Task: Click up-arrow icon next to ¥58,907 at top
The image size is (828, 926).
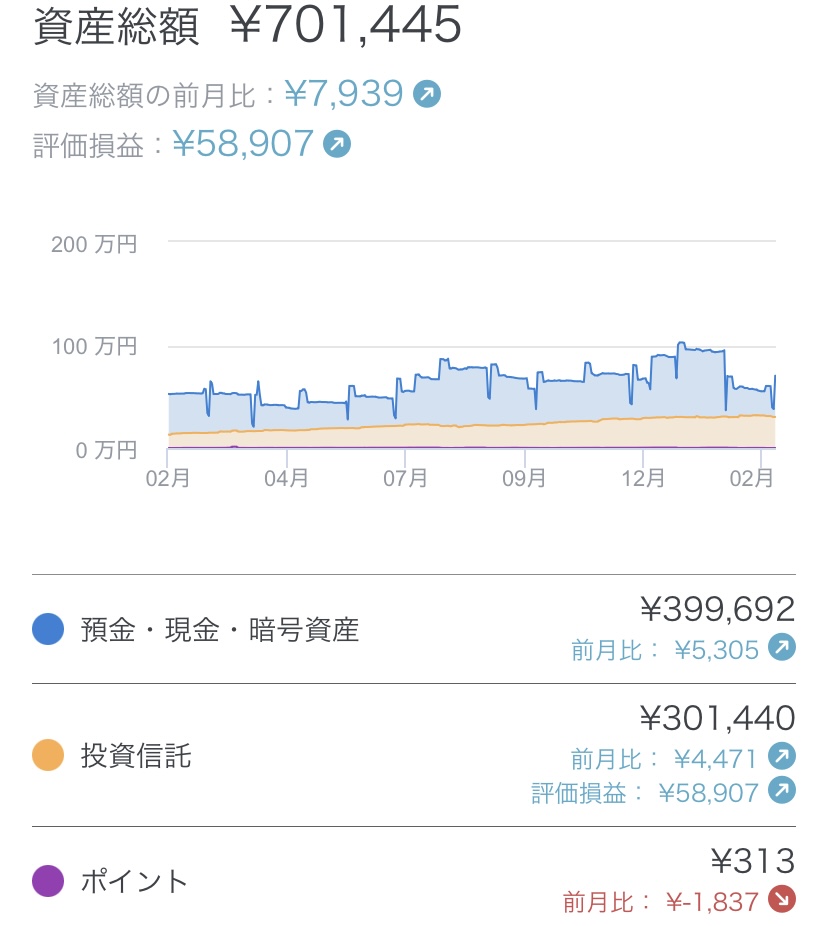Action: point(337,145)
